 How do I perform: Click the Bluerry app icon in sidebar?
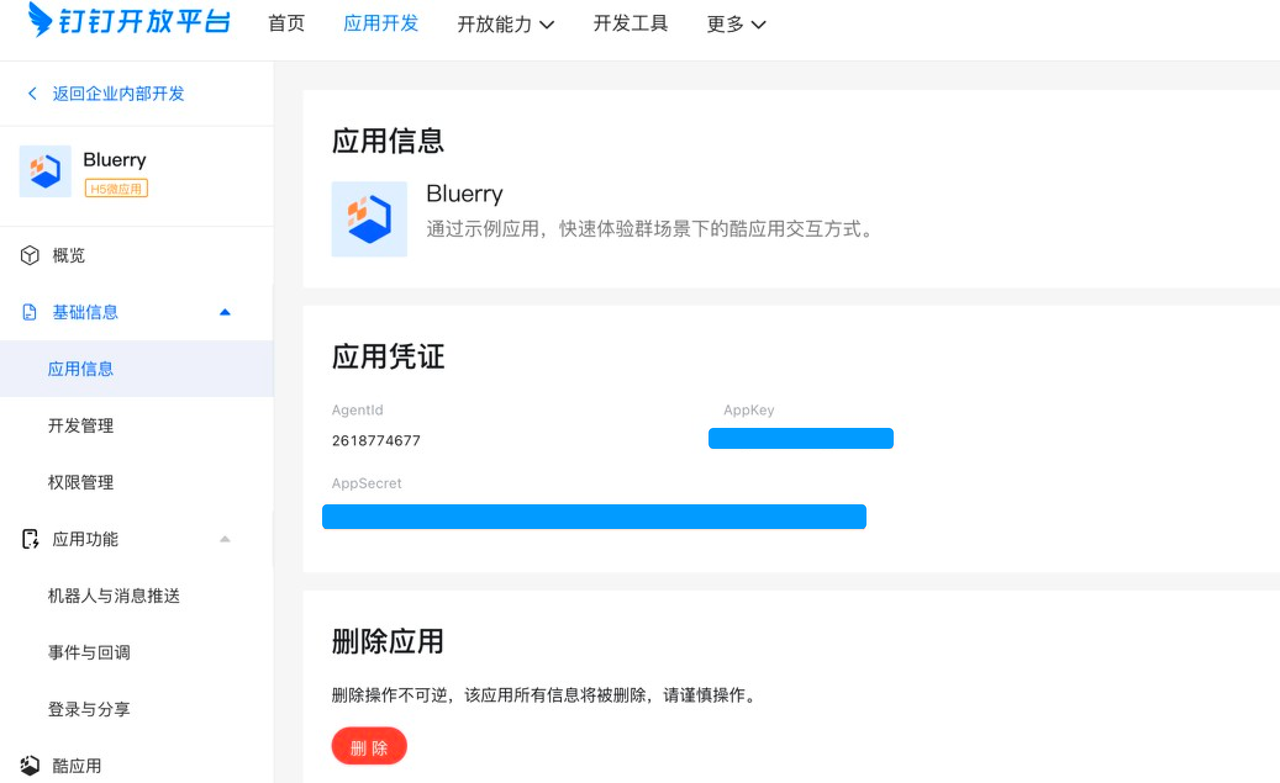(x=45, y=171)
